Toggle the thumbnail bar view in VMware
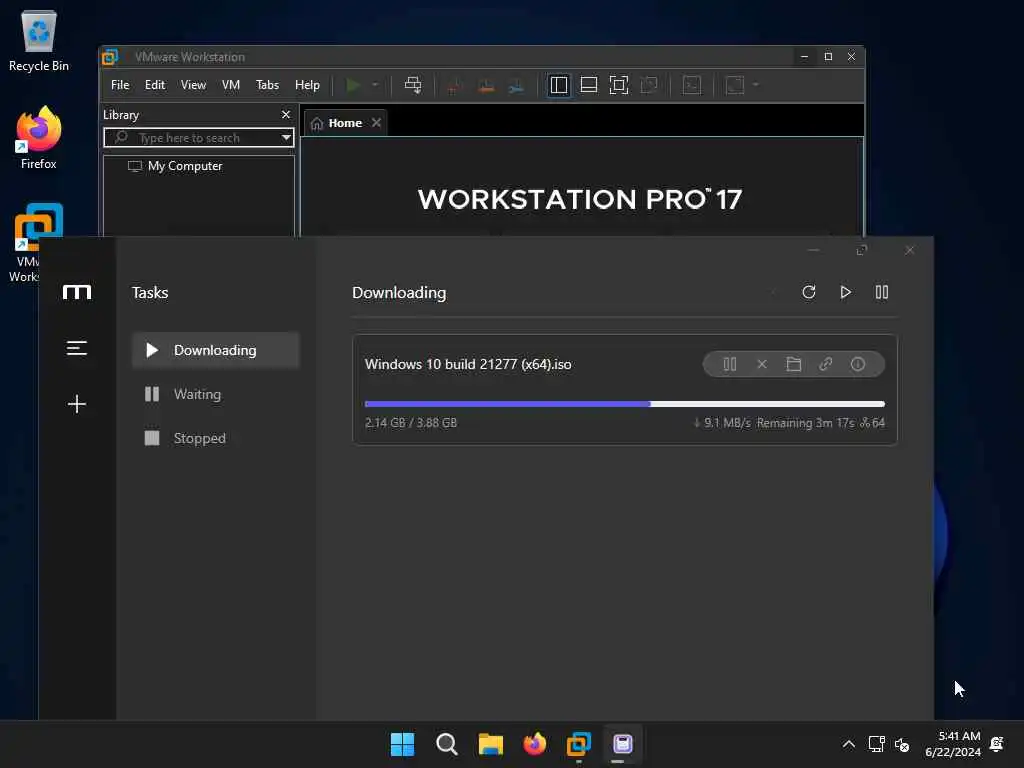 [589, 85]
